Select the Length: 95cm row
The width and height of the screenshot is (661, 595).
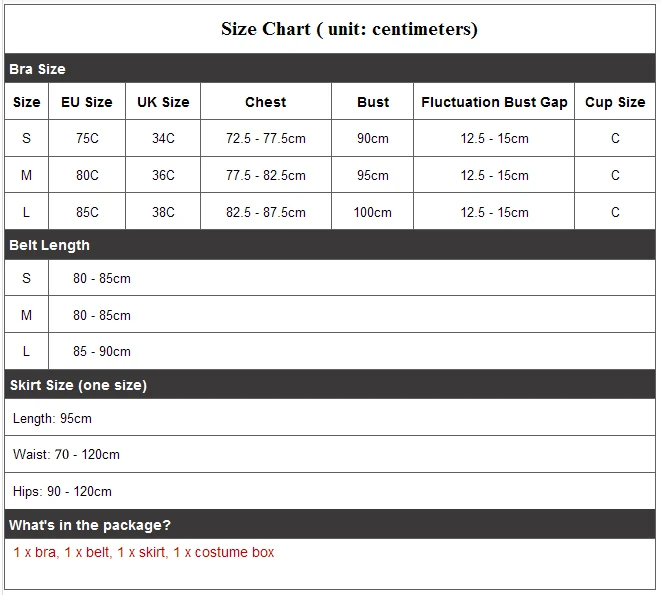[x=330, y=417]
